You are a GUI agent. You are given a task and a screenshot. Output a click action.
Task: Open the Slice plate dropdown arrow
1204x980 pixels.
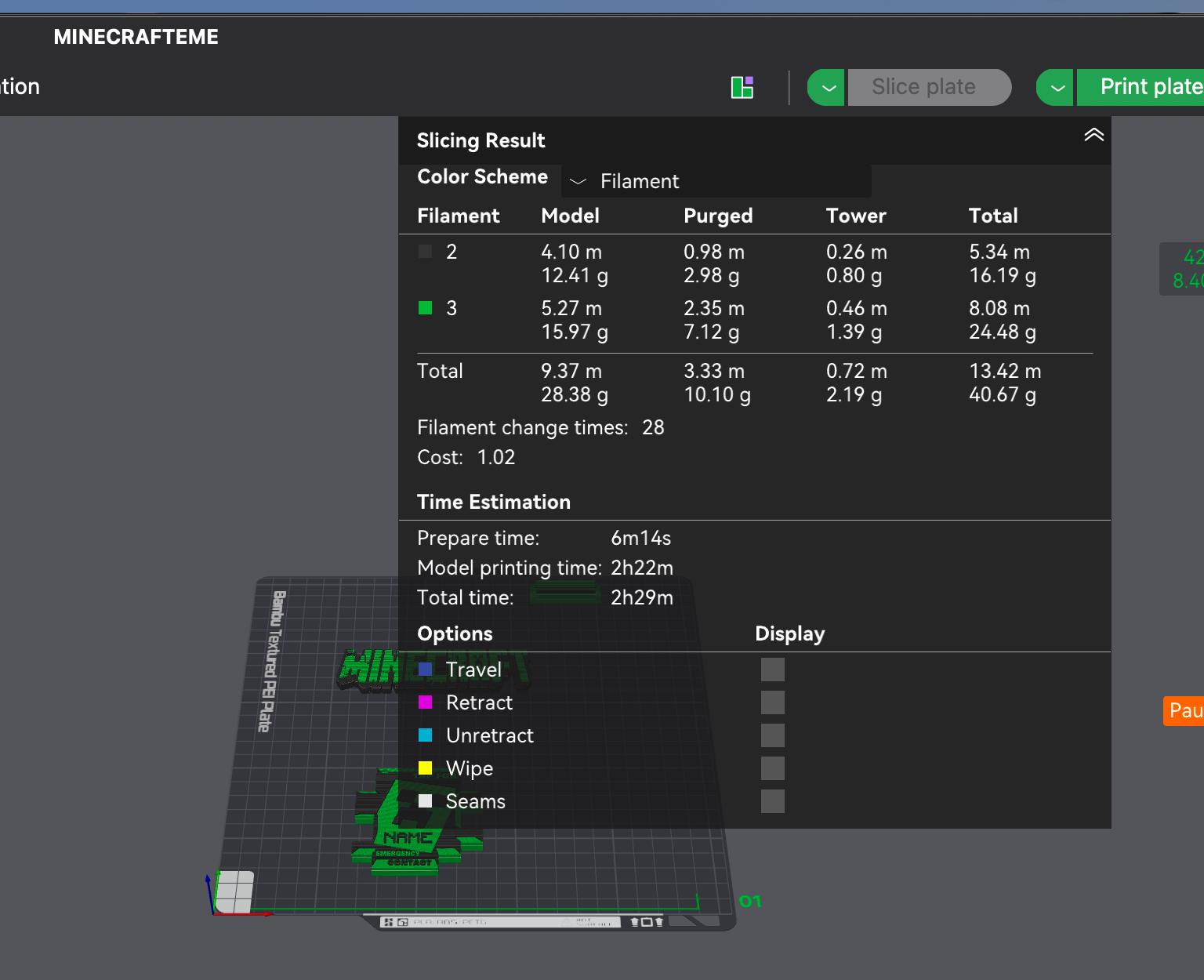[x=827, y=87]
